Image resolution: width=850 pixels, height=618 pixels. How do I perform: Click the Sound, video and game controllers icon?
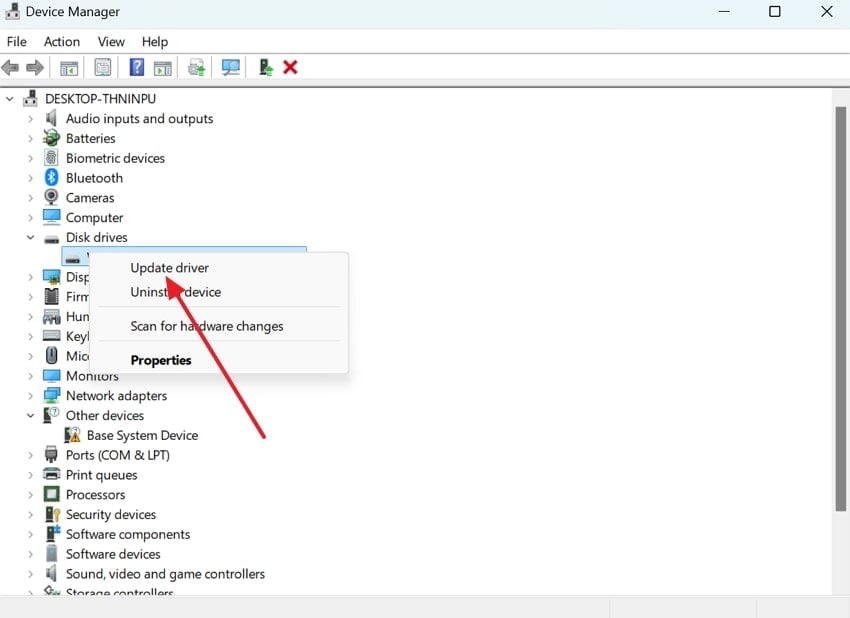51,573
